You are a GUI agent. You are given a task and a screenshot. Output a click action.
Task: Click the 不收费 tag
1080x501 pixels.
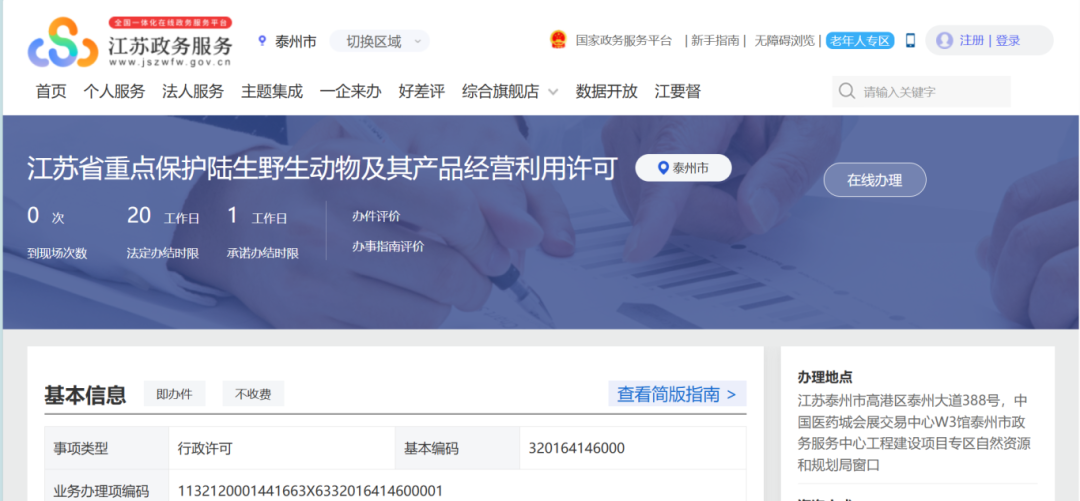(x=253, y=394)
